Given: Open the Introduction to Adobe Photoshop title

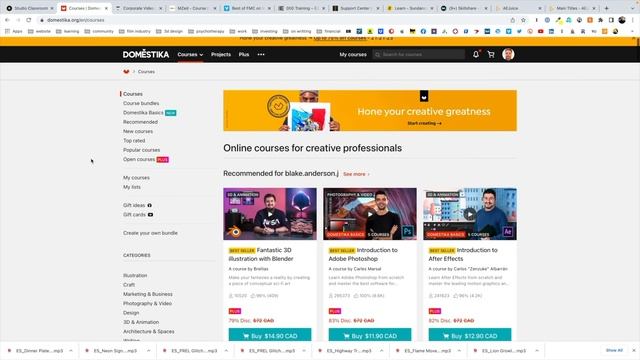Looking at the screenshot, I should tap(363, 254).
